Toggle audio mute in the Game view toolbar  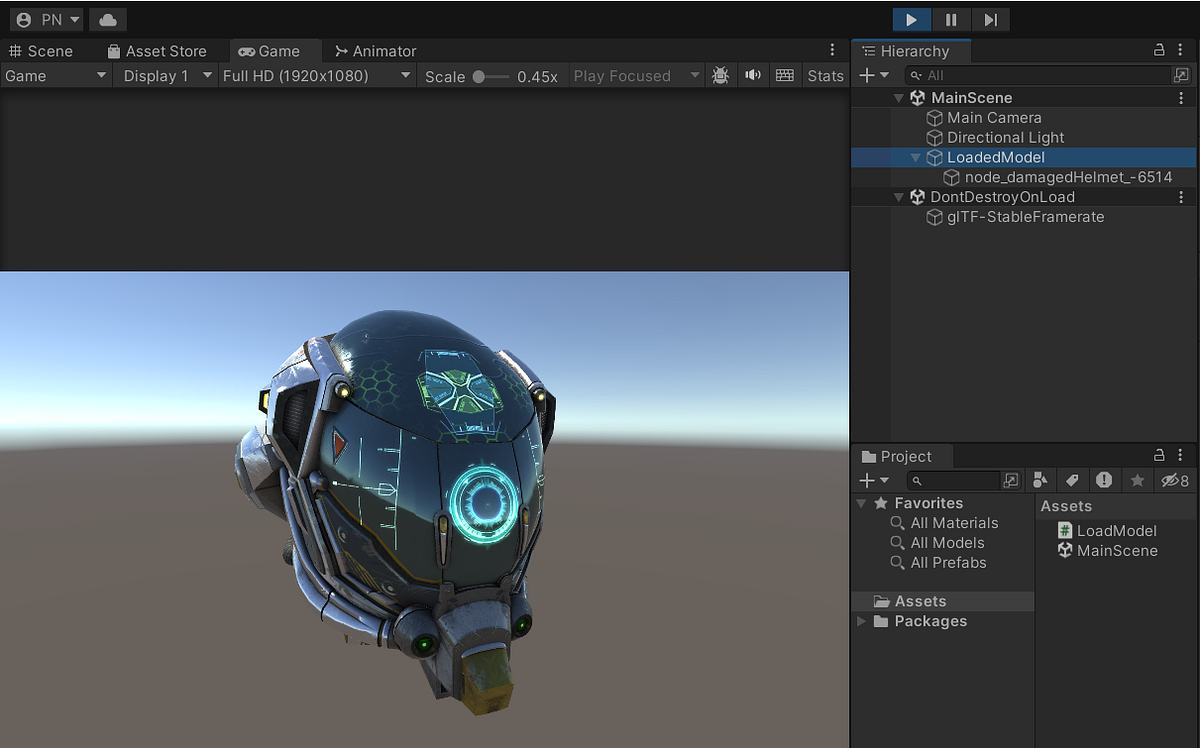coord(753,75)
